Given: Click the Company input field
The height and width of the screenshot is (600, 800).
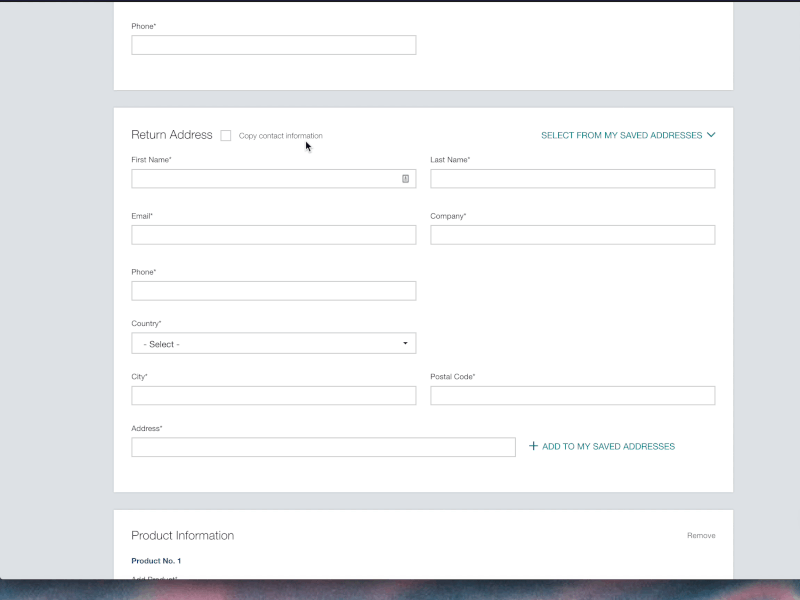Looking at the screenshot, I should [572, 234].
